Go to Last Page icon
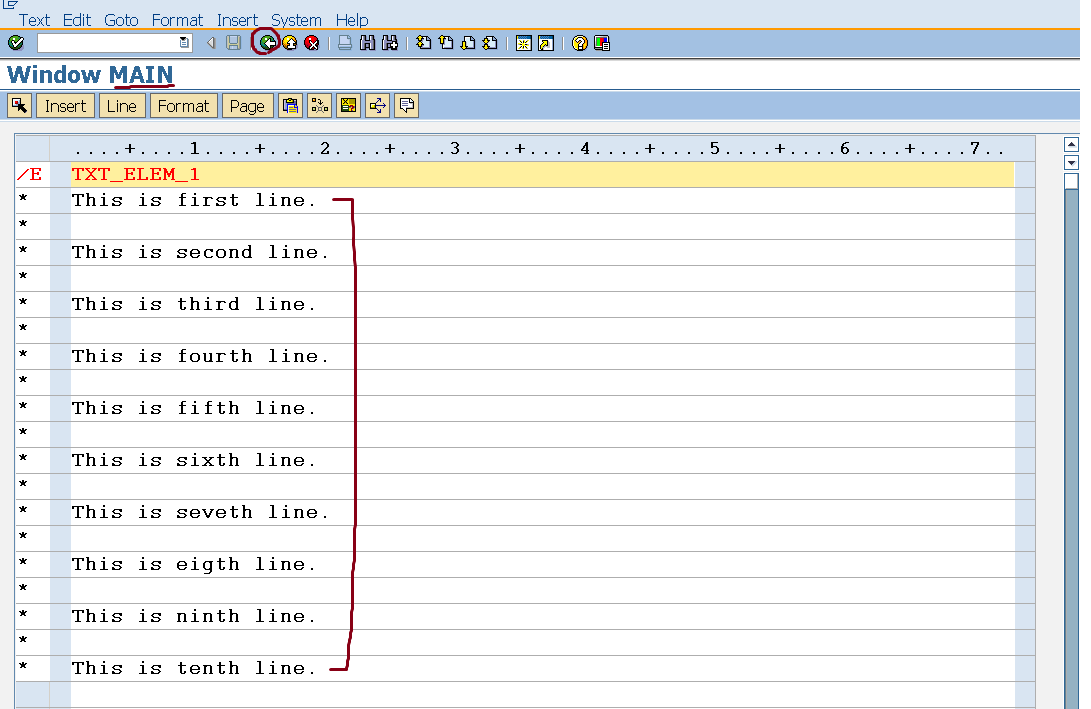The width and height of the screenshot is (1091, 709). [490, 43]
